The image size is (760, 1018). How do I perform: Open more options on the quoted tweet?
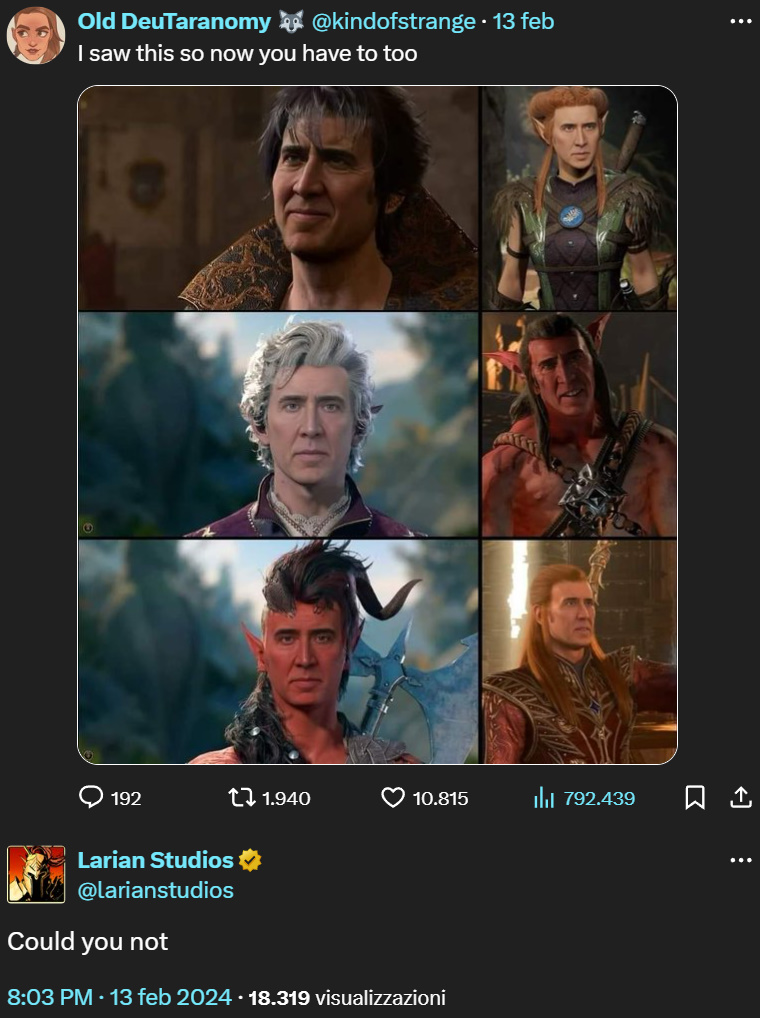[740, 22]
